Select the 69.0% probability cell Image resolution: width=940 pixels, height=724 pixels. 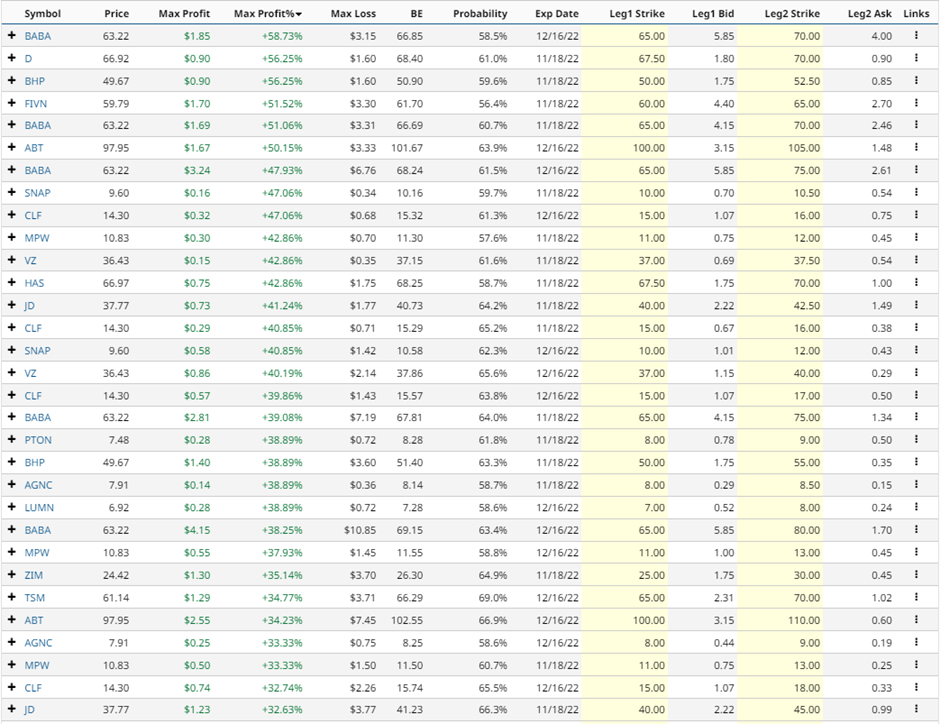point(493,598)
